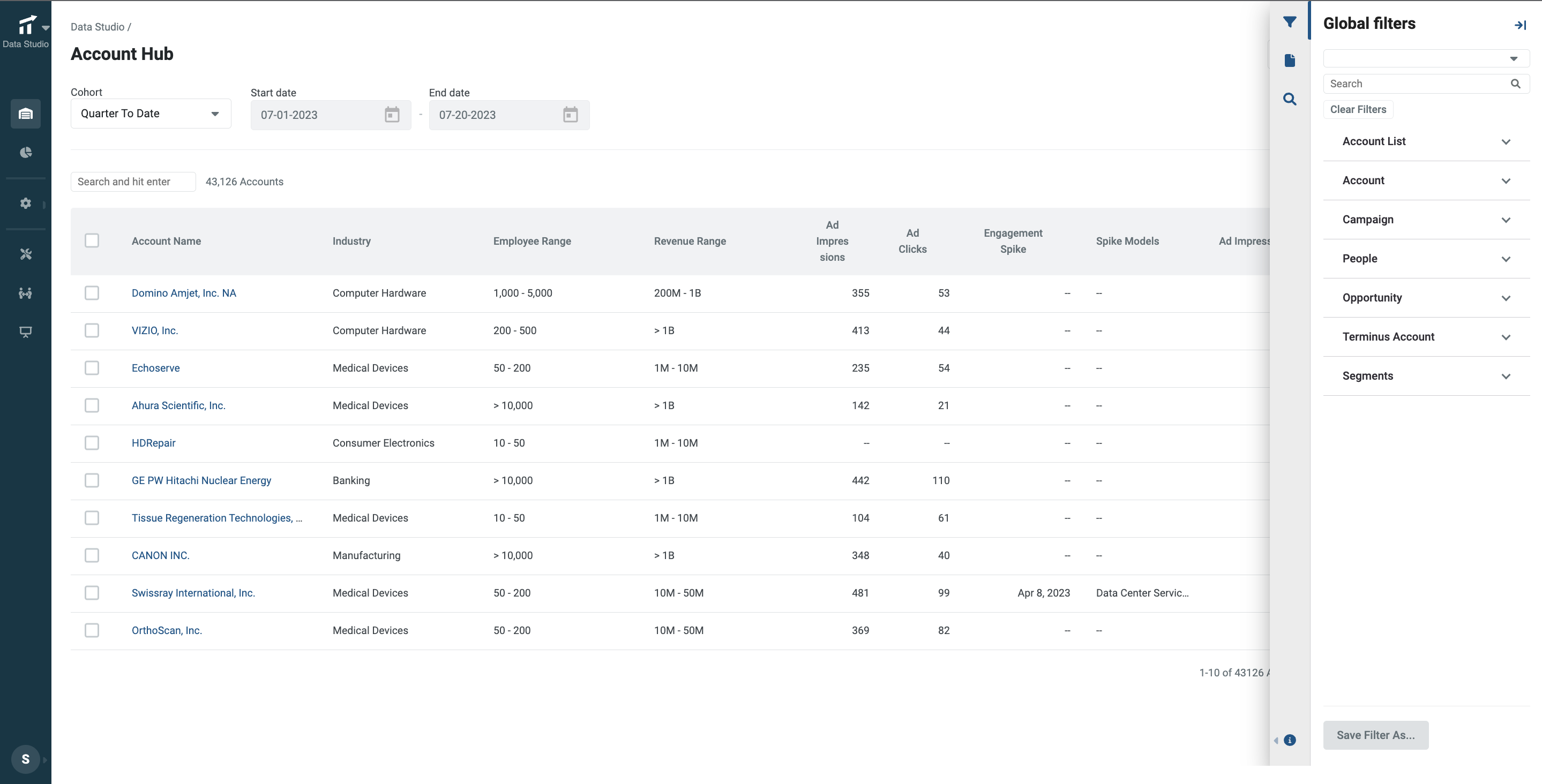
Task: Sort by the Account Name column header
Action: tap(167, 241)
